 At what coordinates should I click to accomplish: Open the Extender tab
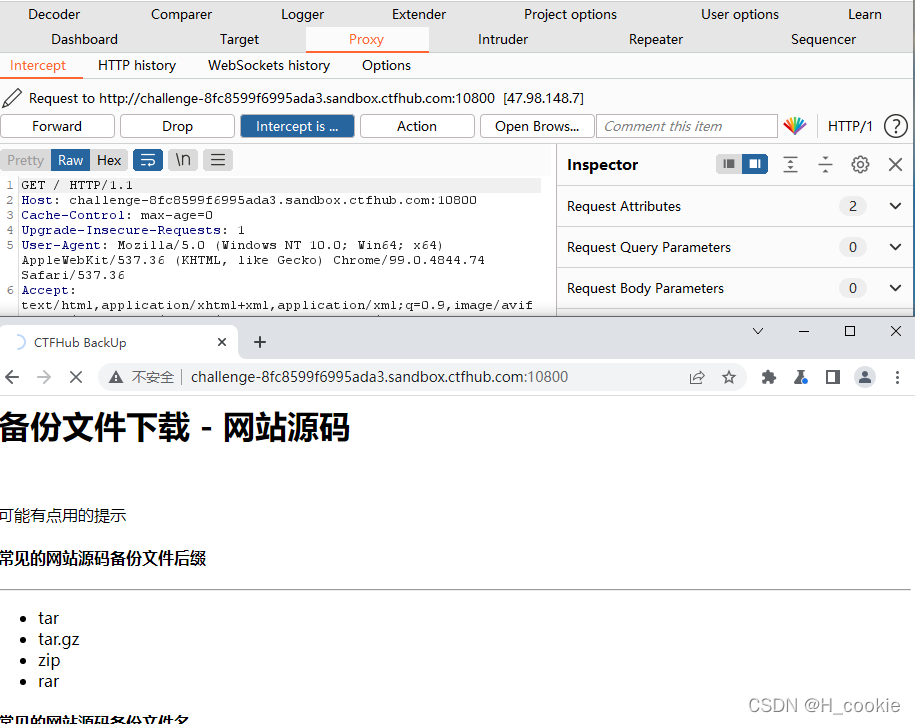click(x=418, y=14)
